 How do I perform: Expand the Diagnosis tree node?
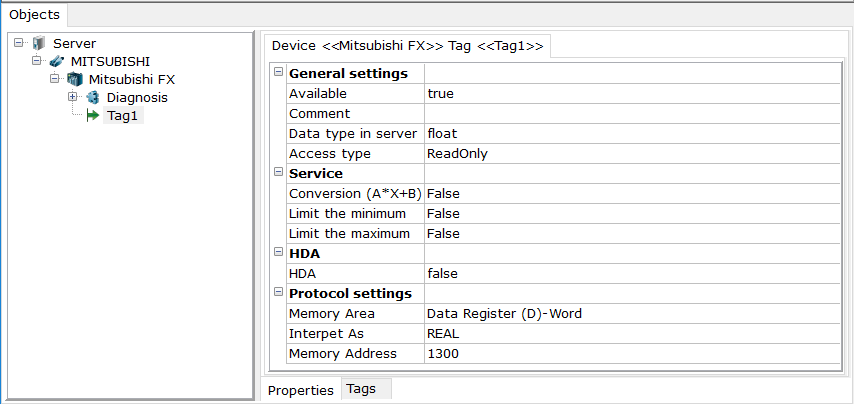point(72,96)
